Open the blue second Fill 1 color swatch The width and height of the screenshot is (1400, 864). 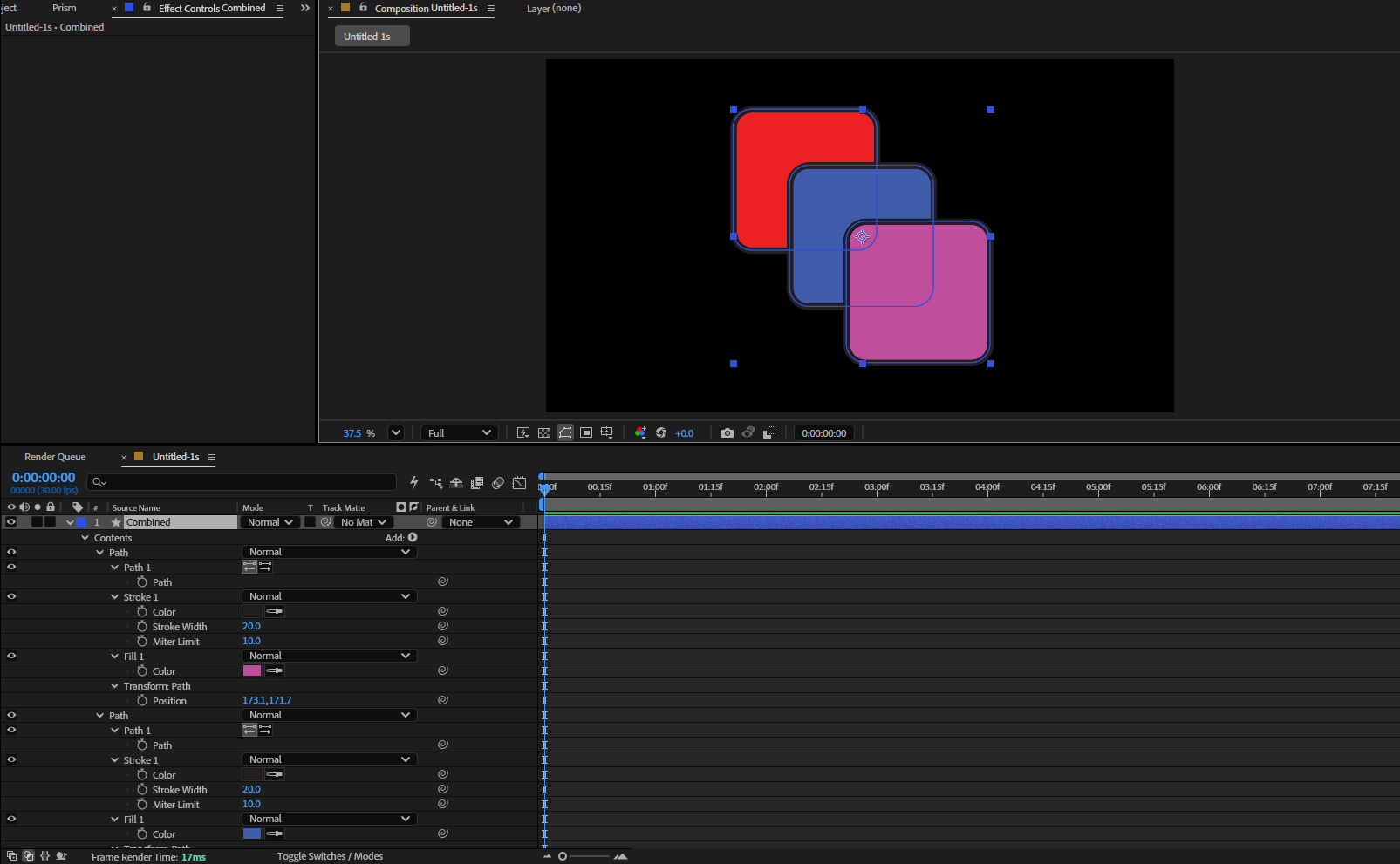pos(252,833)
